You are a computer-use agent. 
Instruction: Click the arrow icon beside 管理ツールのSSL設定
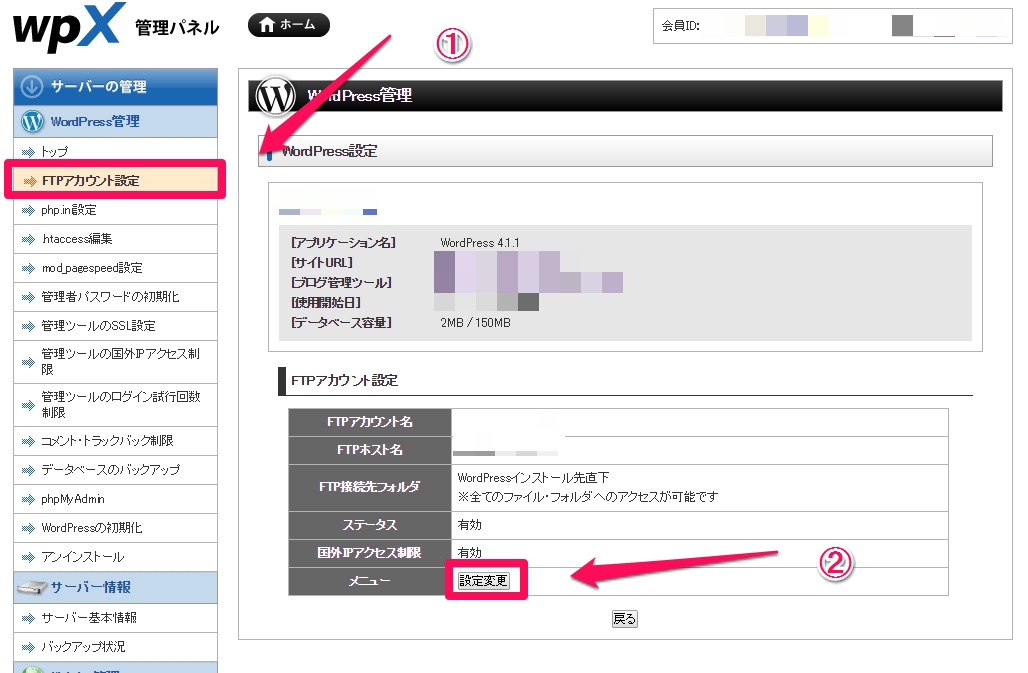click(x=28, y=326)
